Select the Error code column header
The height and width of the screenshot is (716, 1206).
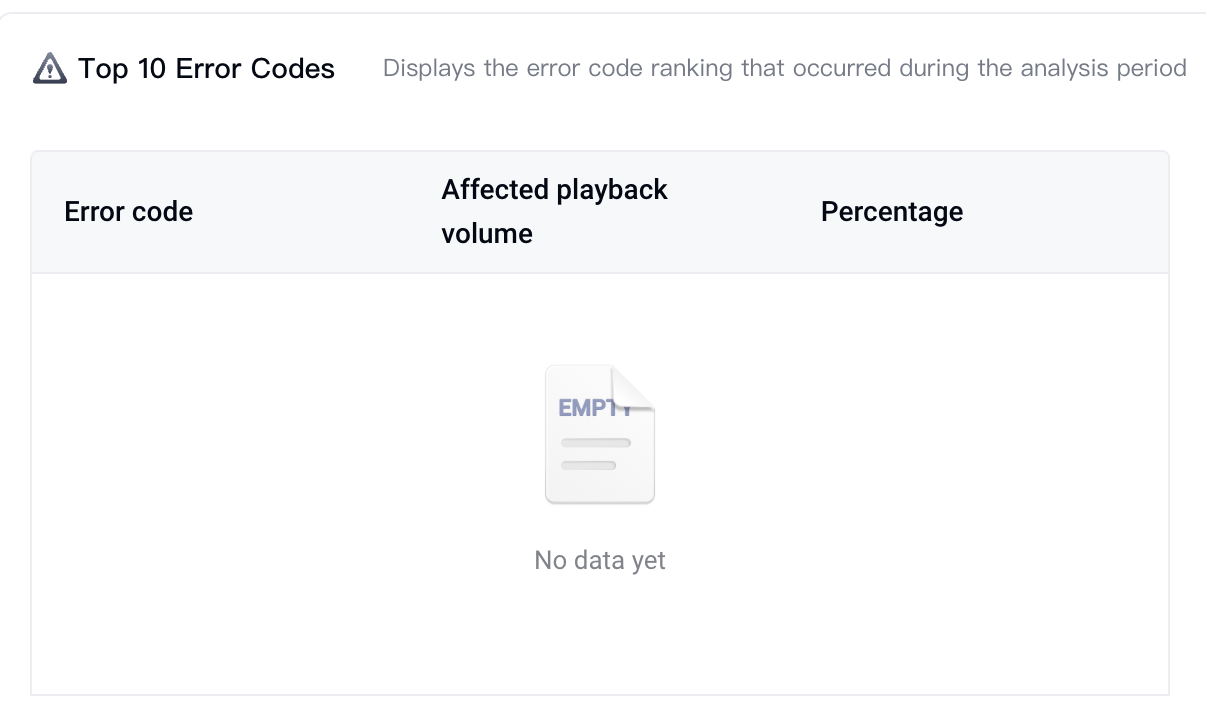[x=129, y=212]
